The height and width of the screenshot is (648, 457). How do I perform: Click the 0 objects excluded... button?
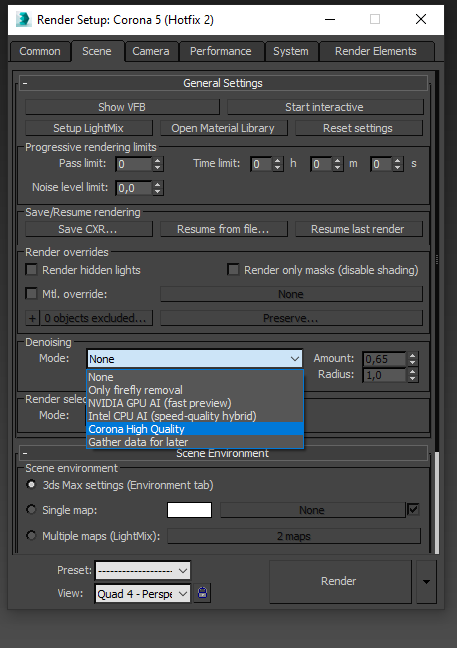click(96, 318)
